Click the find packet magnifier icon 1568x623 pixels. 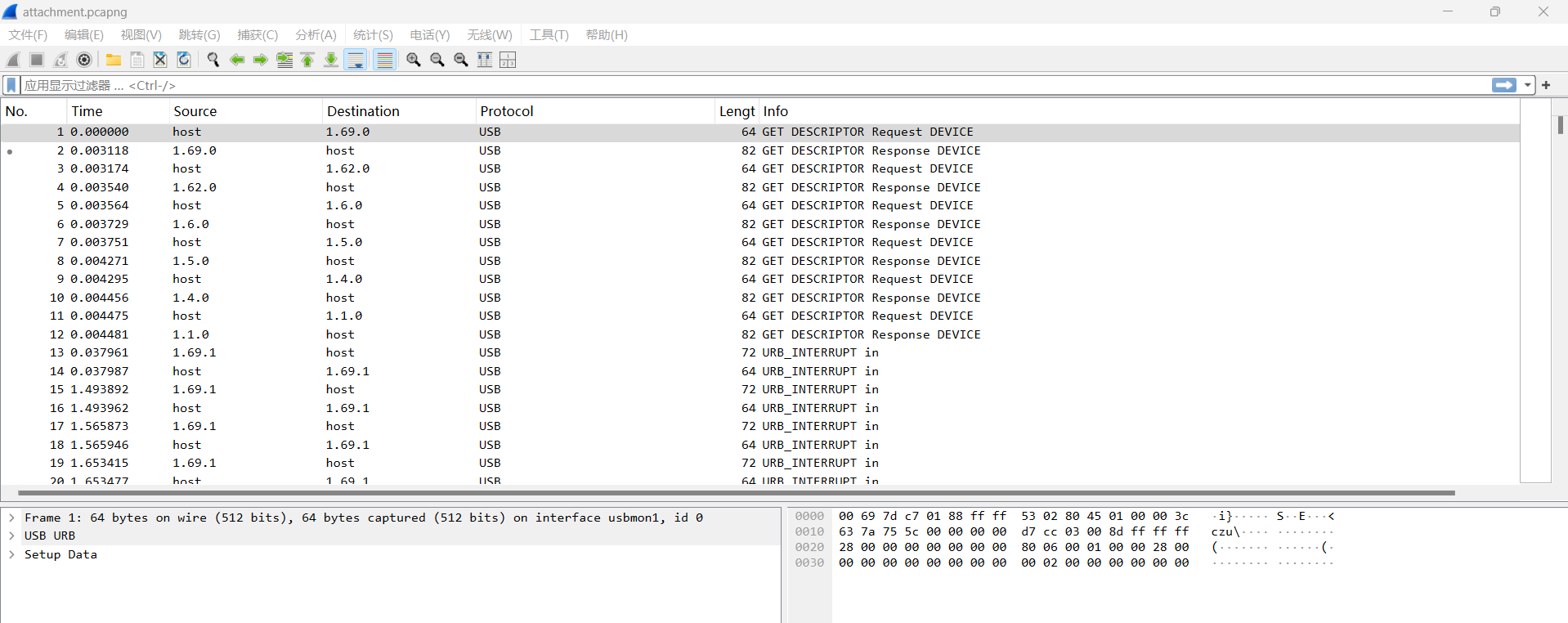(213, 60)
